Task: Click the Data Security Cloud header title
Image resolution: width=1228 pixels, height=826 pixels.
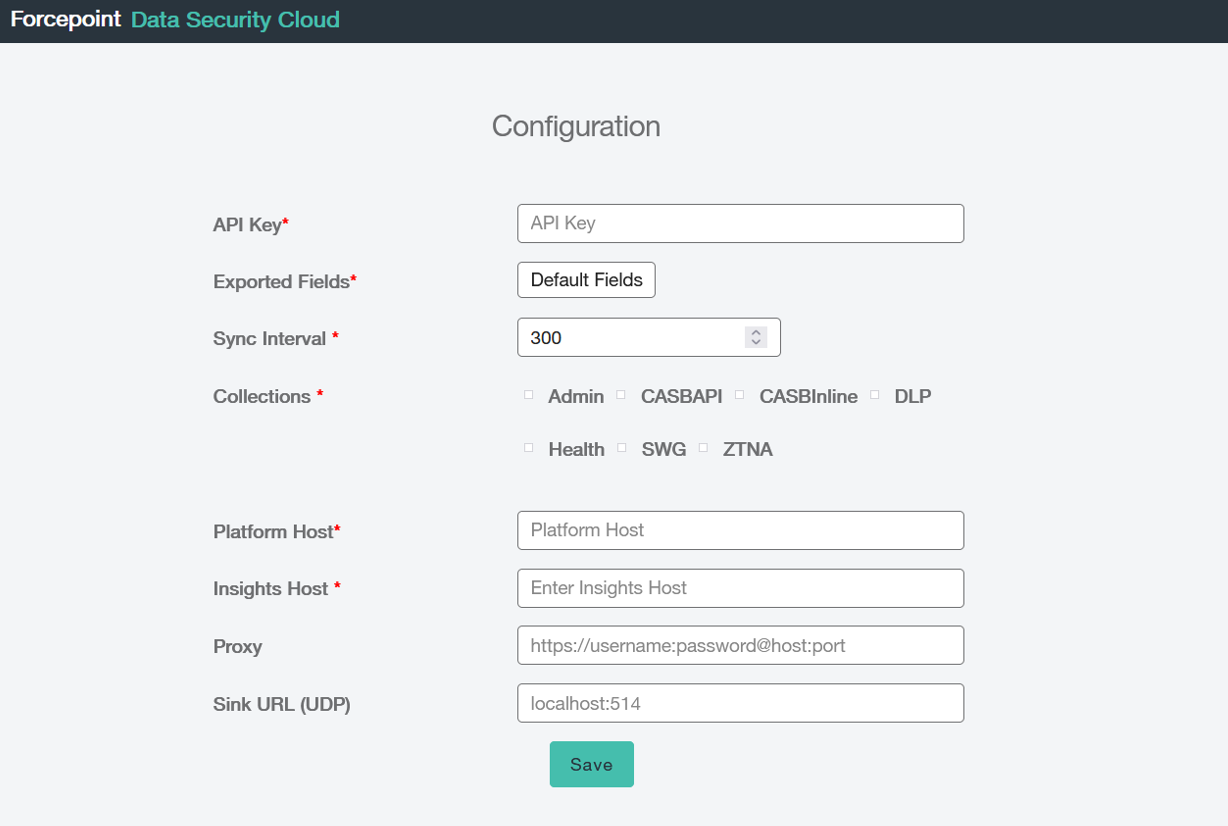Action: (235, 20)
